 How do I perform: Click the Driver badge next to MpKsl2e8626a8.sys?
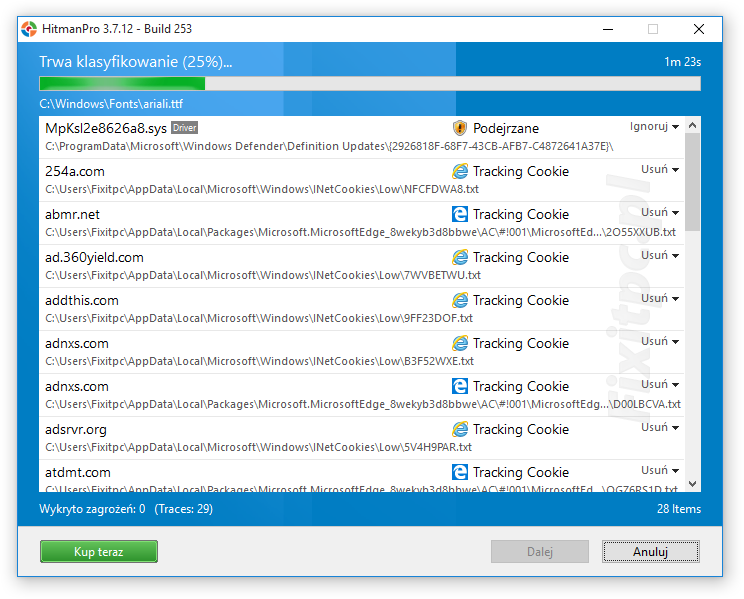pyautogui.click(x=184, y=128)
